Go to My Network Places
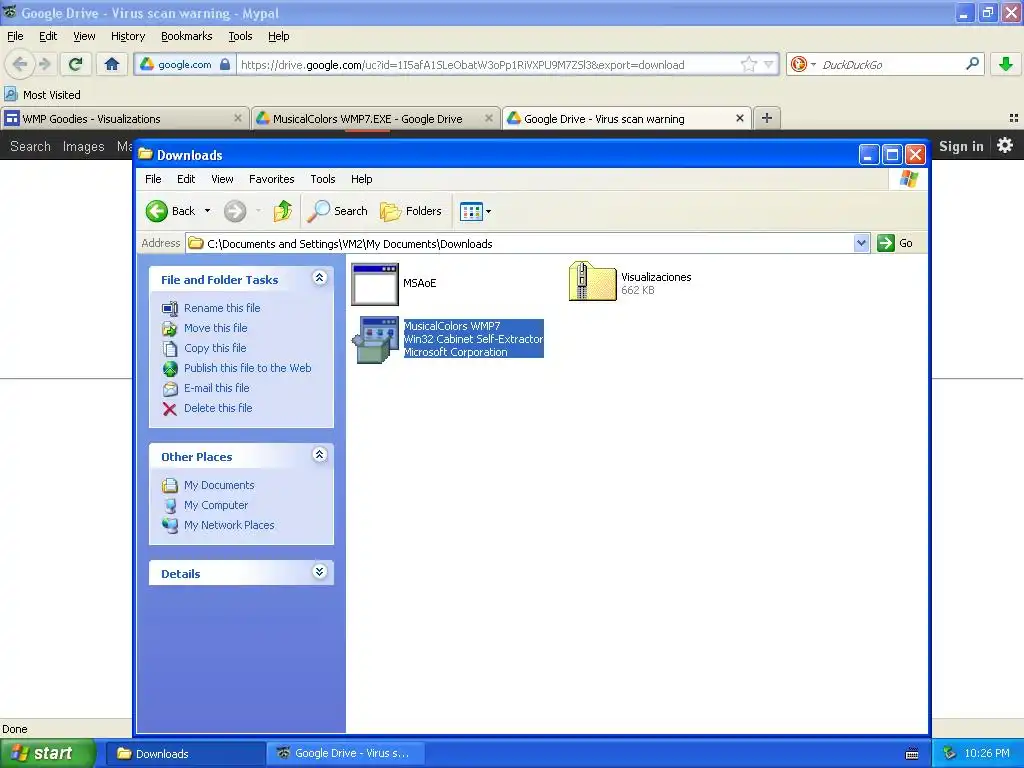This screenshot has height=768, width=1024. [x=229, y=525]
